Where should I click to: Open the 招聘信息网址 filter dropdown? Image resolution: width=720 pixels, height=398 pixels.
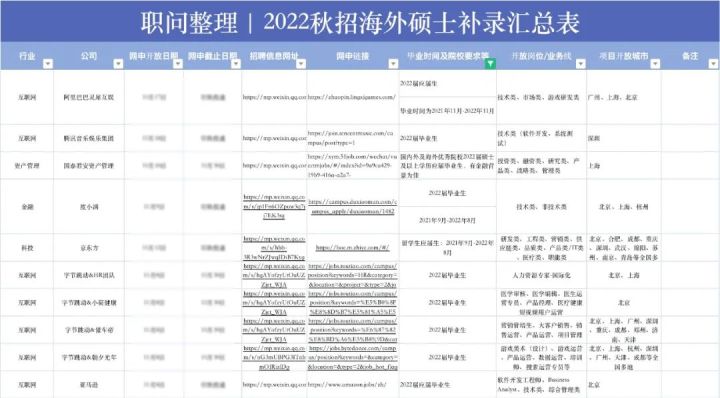(x=301, y=64)
